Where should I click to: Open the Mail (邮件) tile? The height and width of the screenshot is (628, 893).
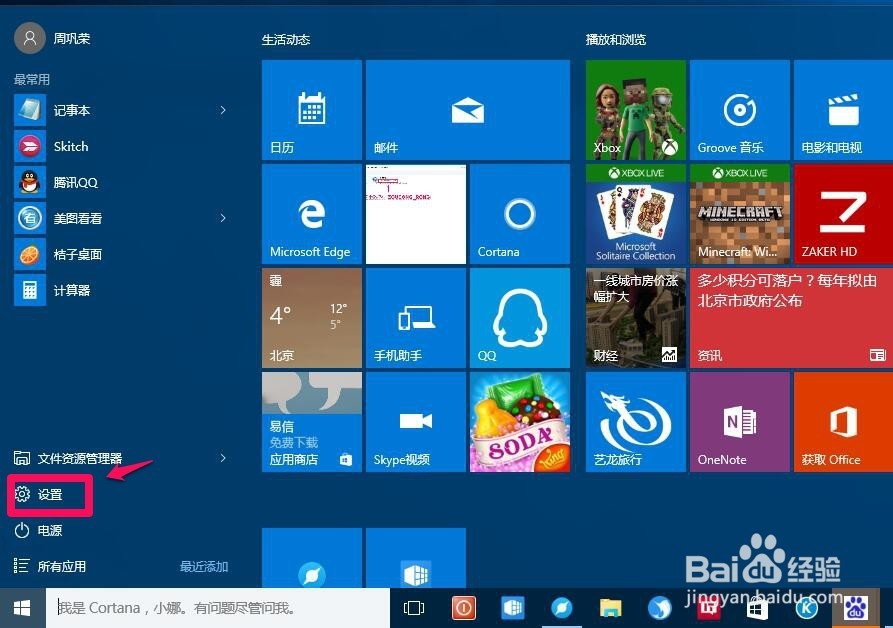(x=468, y=110)
